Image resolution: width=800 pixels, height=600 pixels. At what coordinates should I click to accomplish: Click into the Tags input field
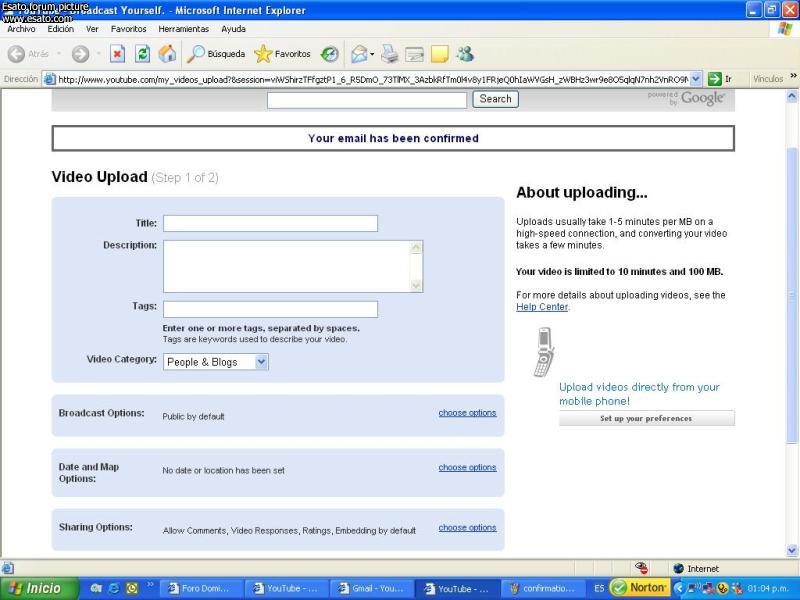click(x=270, y=309)
